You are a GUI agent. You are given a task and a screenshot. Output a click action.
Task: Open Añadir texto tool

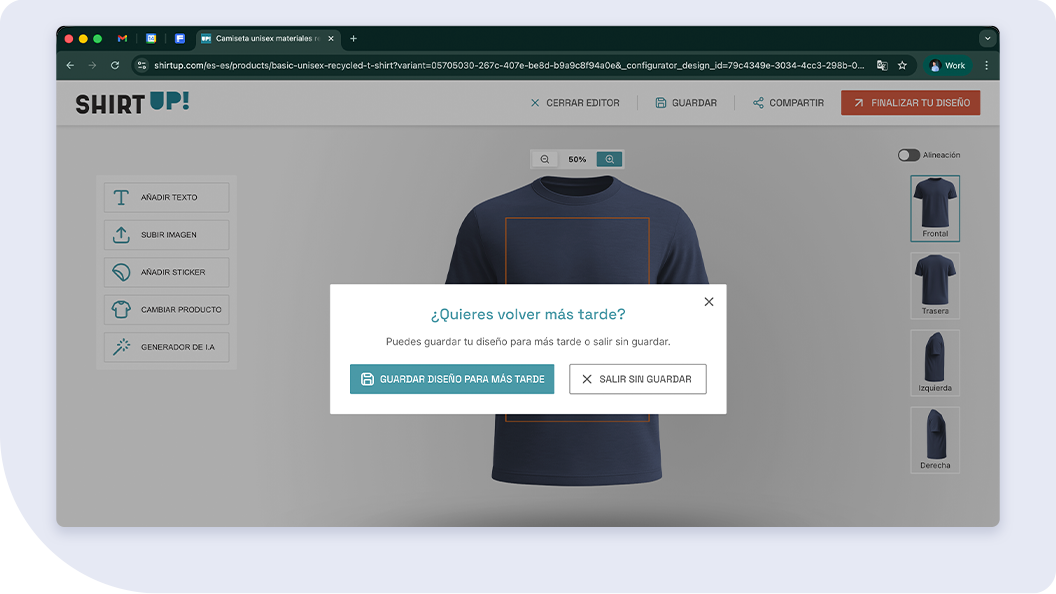[x=166, y=197]
